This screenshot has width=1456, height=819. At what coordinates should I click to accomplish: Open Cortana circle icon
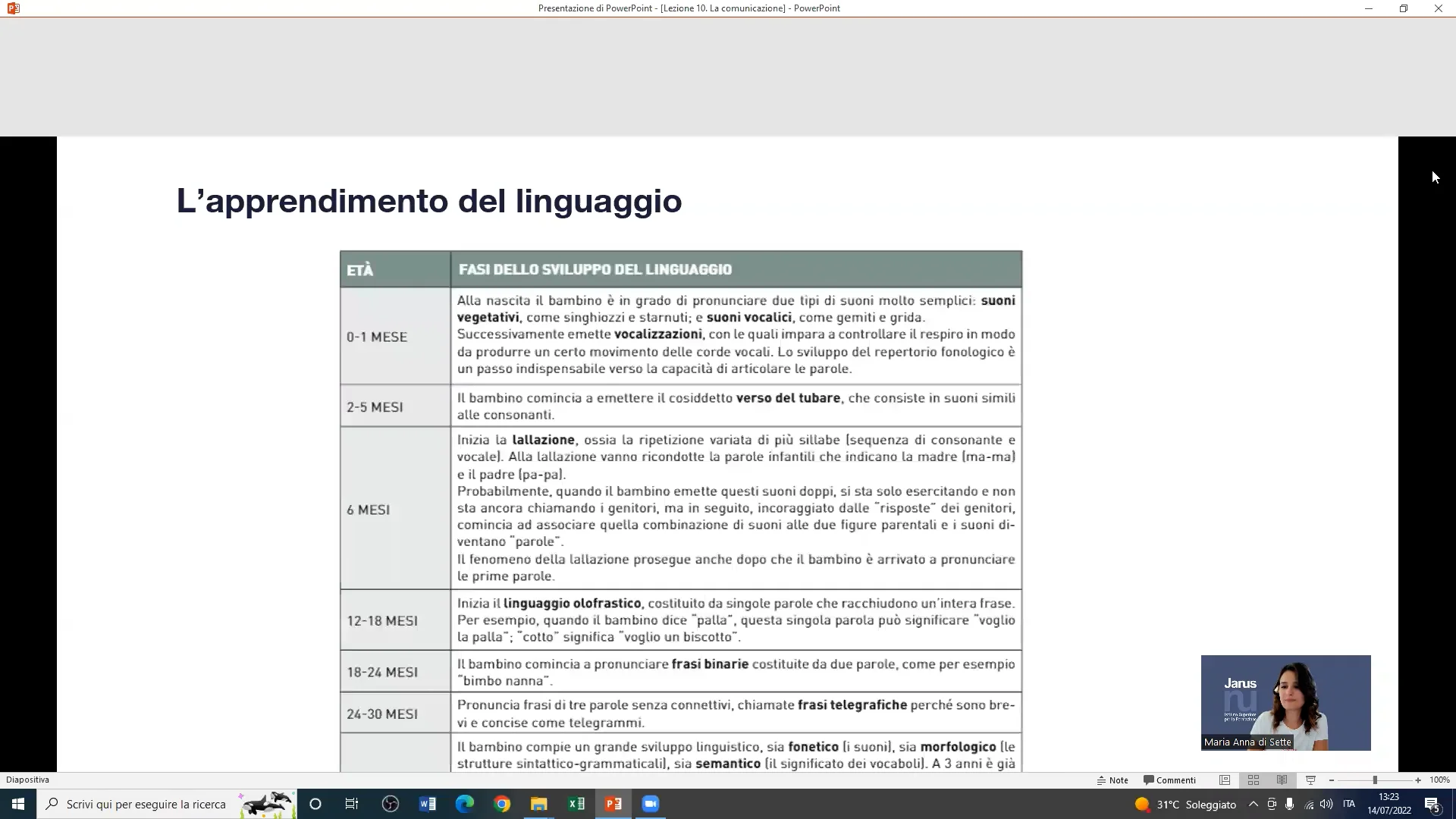315,804
